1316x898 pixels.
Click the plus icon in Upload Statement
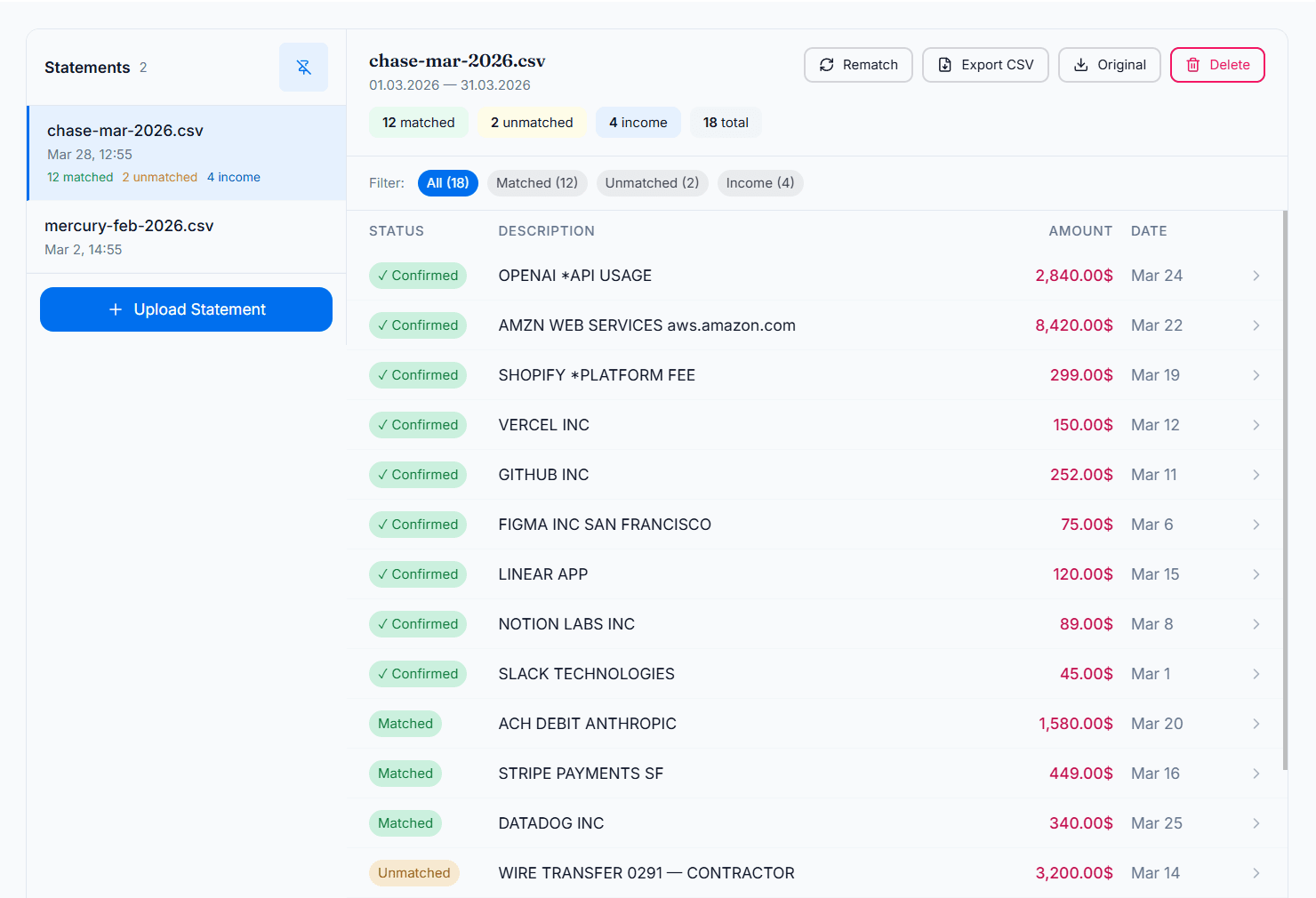115,309
